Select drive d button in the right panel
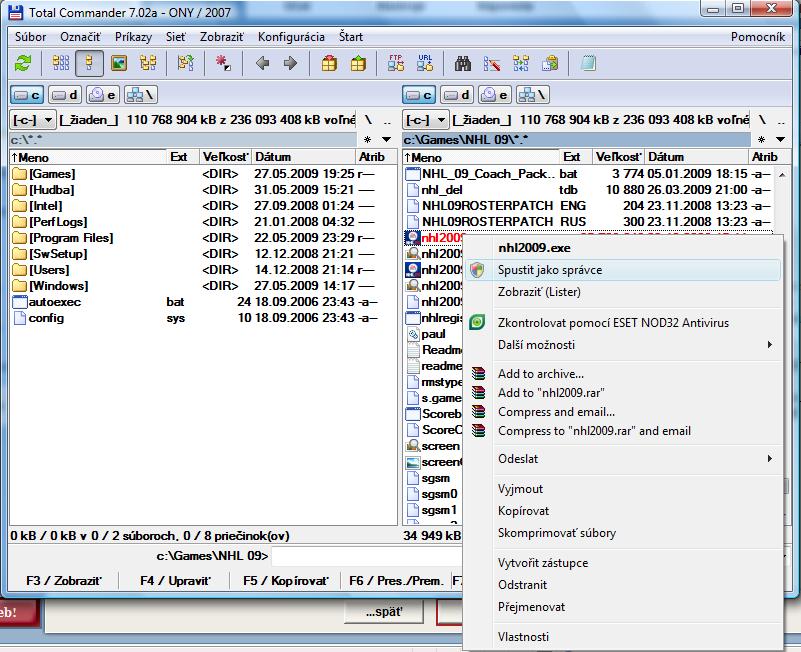 pos(457,95)
